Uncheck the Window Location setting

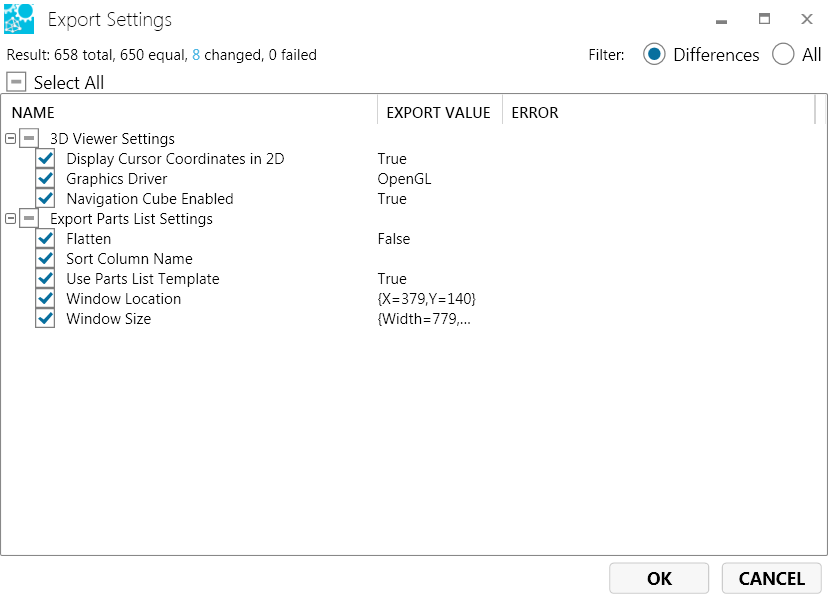tap(45, 299)
